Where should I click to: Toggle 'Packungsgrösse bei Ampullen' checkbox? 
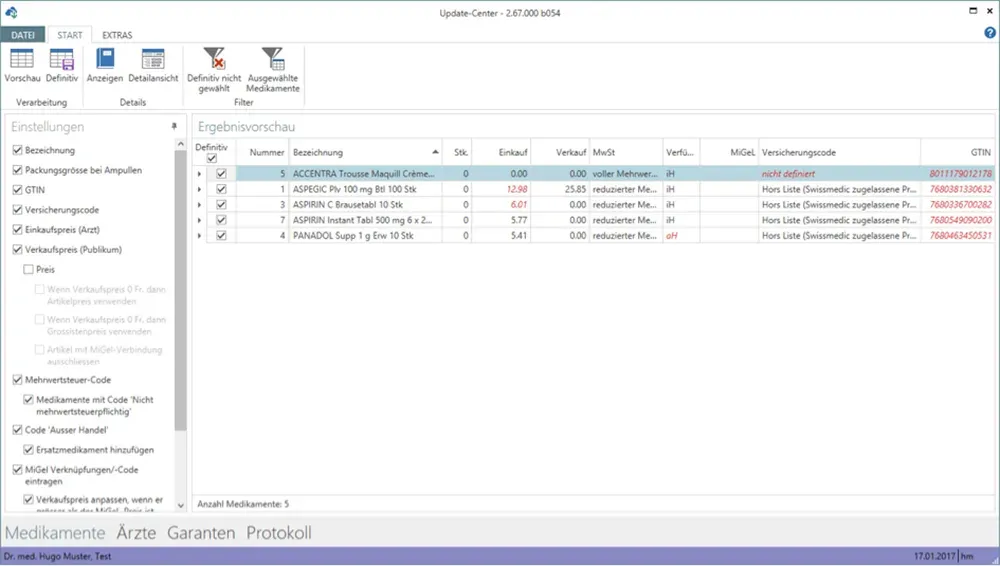pyautogui.click(x=17, y=170)
